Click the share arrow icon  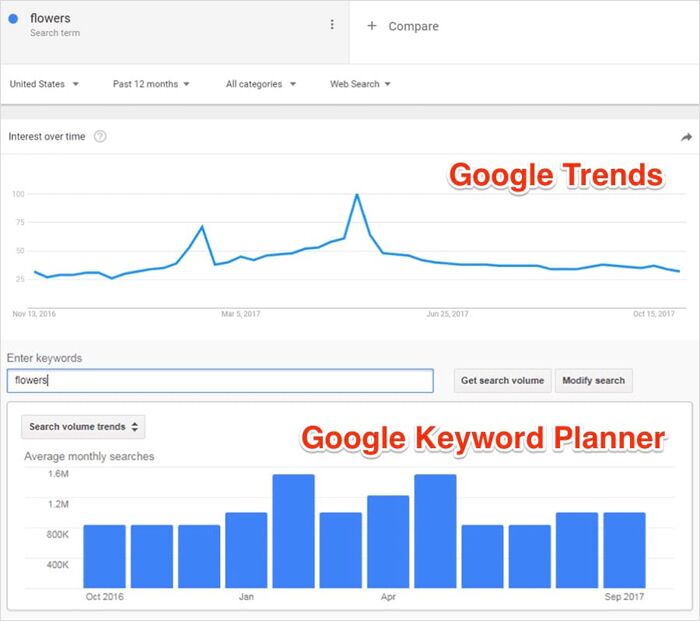pos(686,138)
